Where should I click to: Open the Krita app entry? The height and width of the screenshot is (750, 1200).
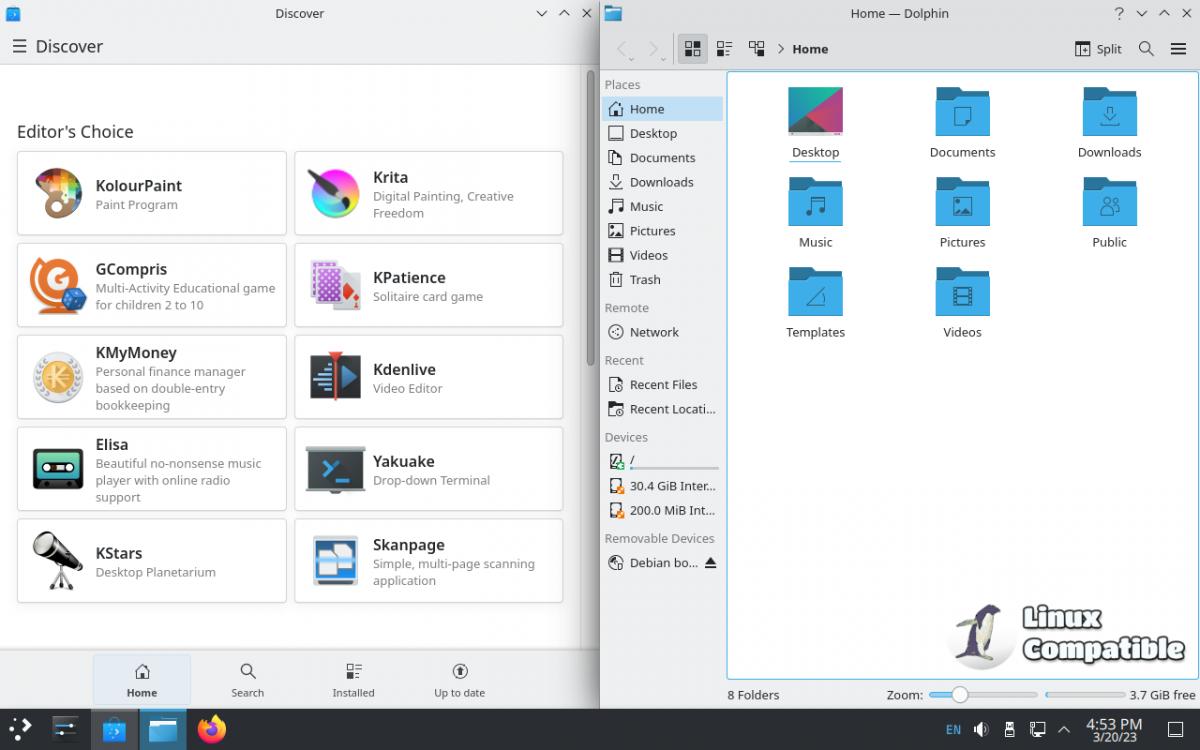pyautogui.click(x=428, y=193)
